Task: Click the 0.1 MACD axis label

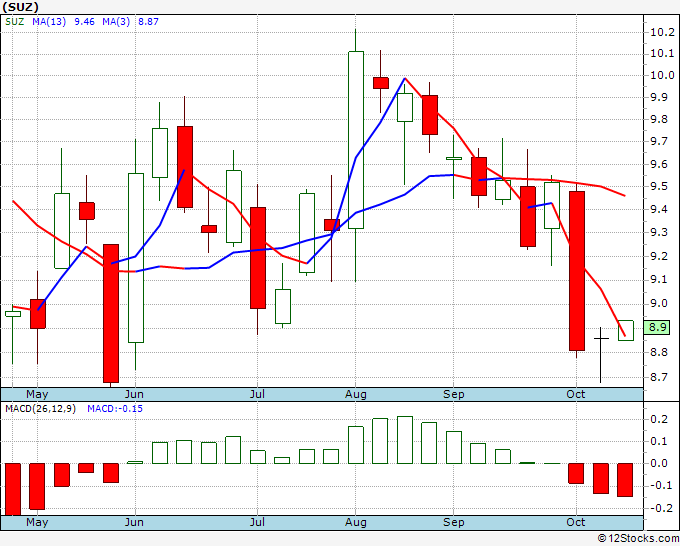Action: pos(659,441)
